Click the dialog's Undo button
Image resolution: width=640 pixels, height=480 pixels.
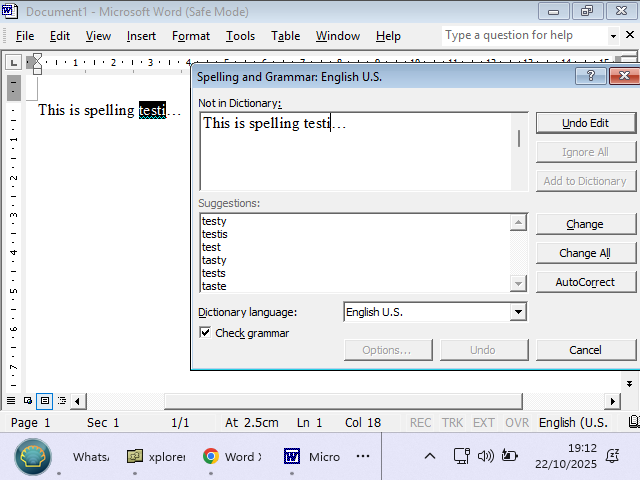pyautogui.click(x=484, y=350)
